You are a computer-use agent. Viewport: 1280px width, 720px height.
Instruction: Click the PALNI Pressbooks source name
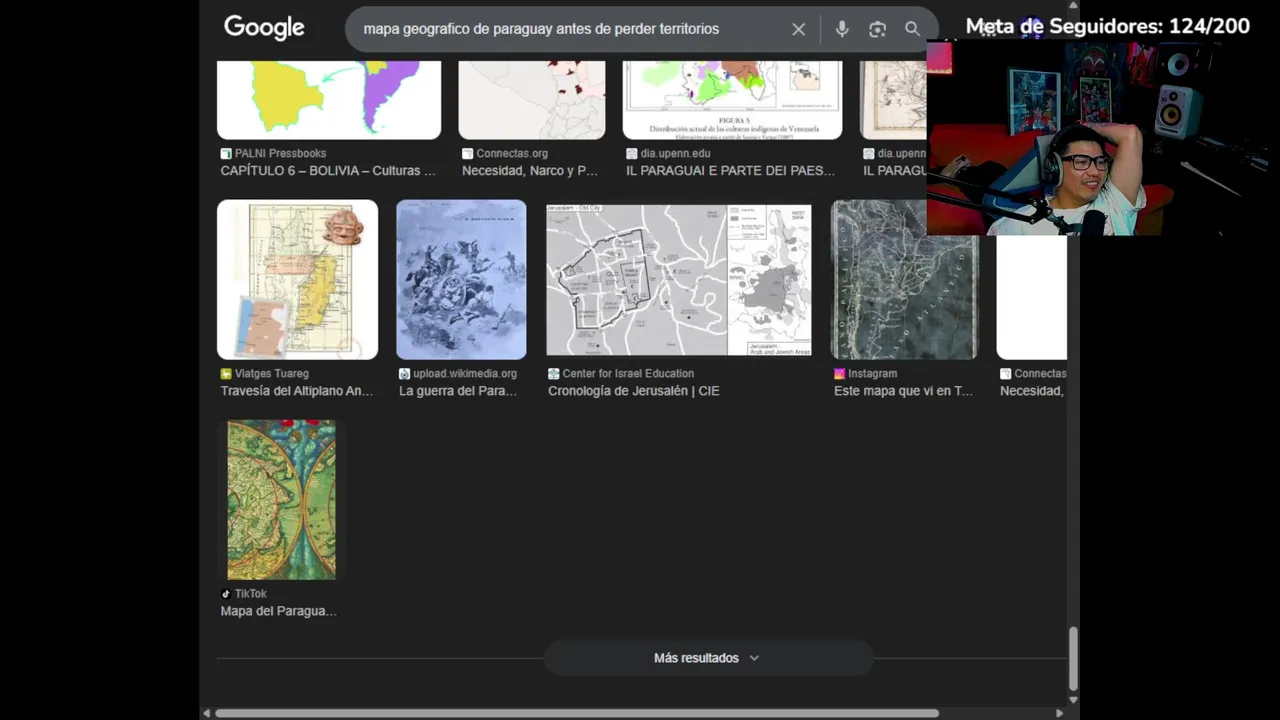pos(280,154)
